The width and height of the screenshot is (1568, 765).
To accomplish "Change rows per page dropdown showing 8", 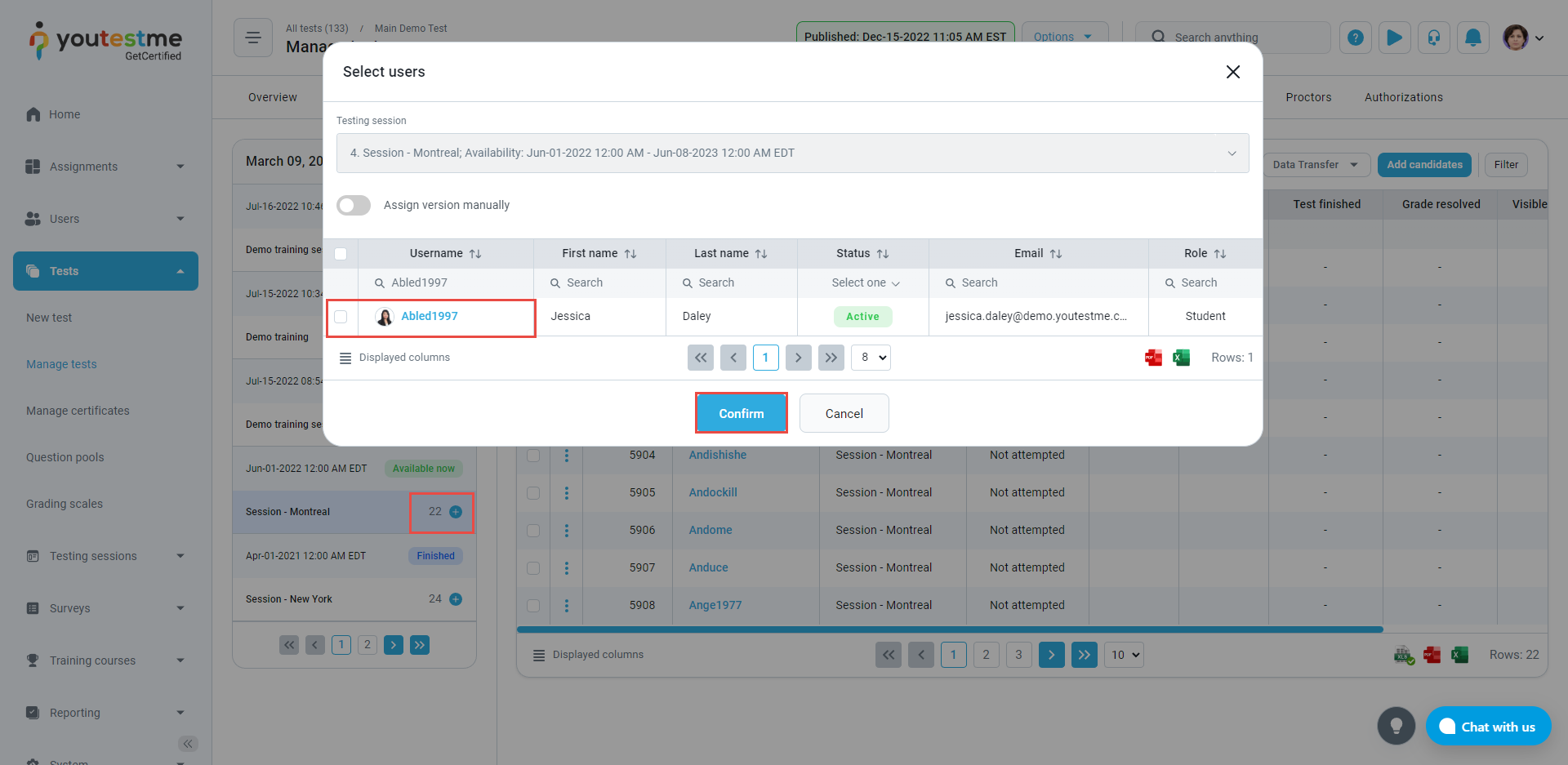I will click(x=871, y=358).
